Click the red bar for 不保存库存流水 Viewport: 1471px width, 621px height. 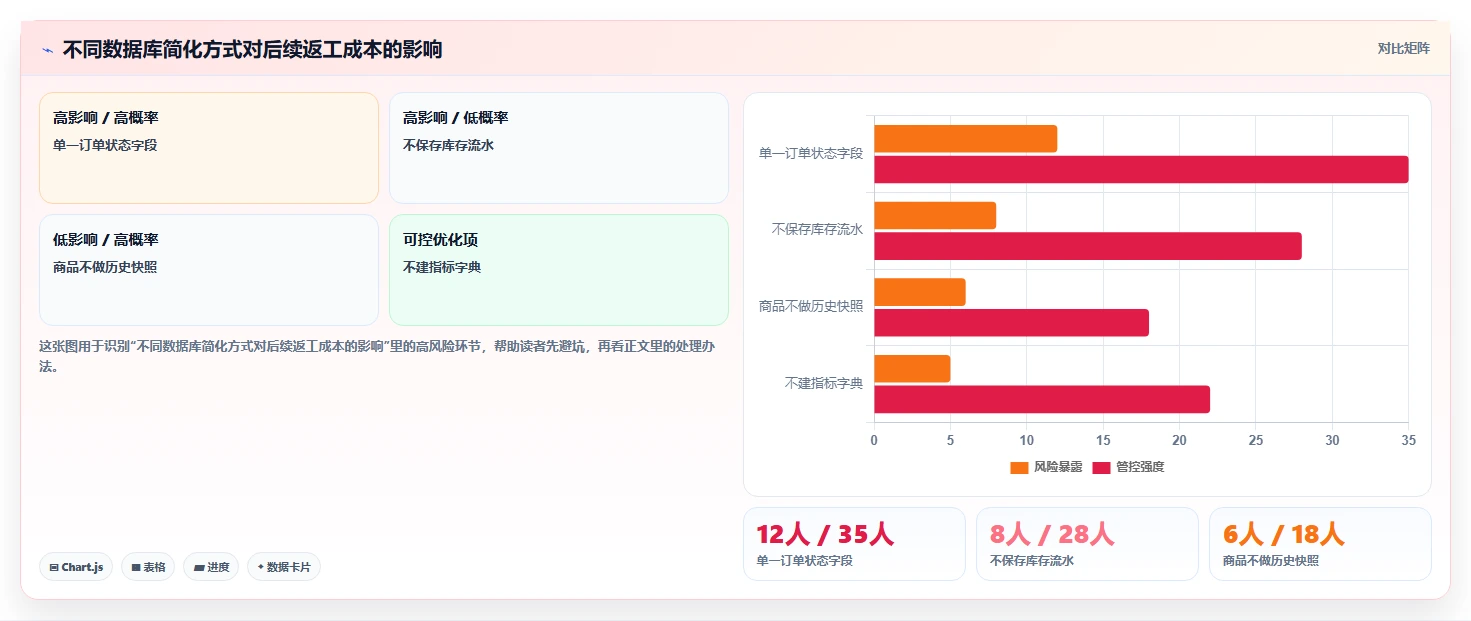click(1088, 246)
